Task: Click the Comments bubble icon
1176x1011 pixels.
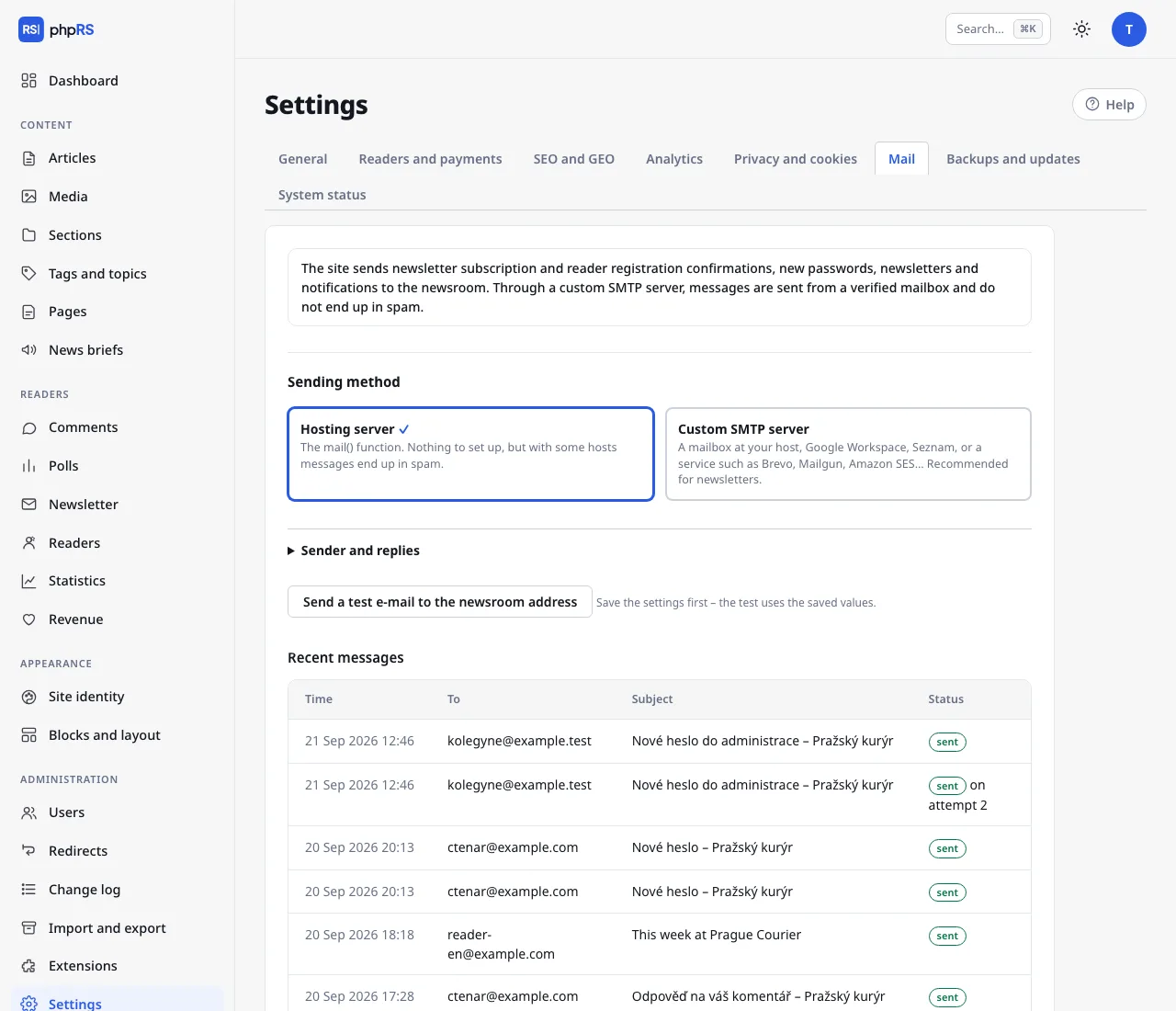Action: 29,427
